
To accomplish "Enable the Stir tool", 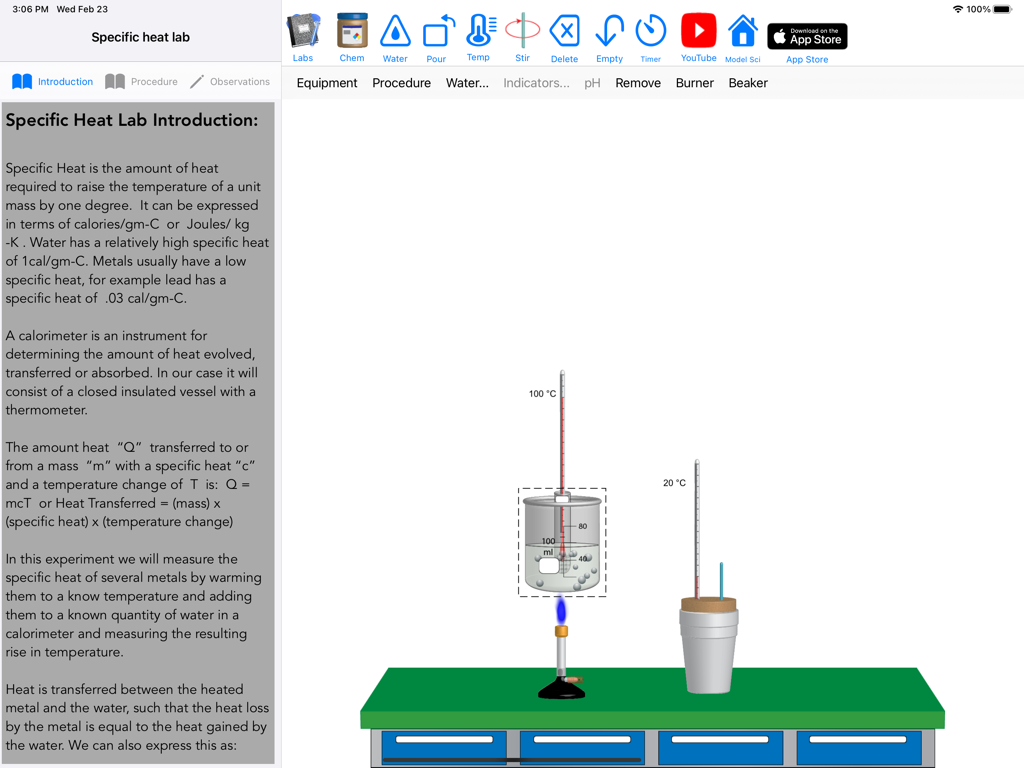I will [x=521, y=30].
